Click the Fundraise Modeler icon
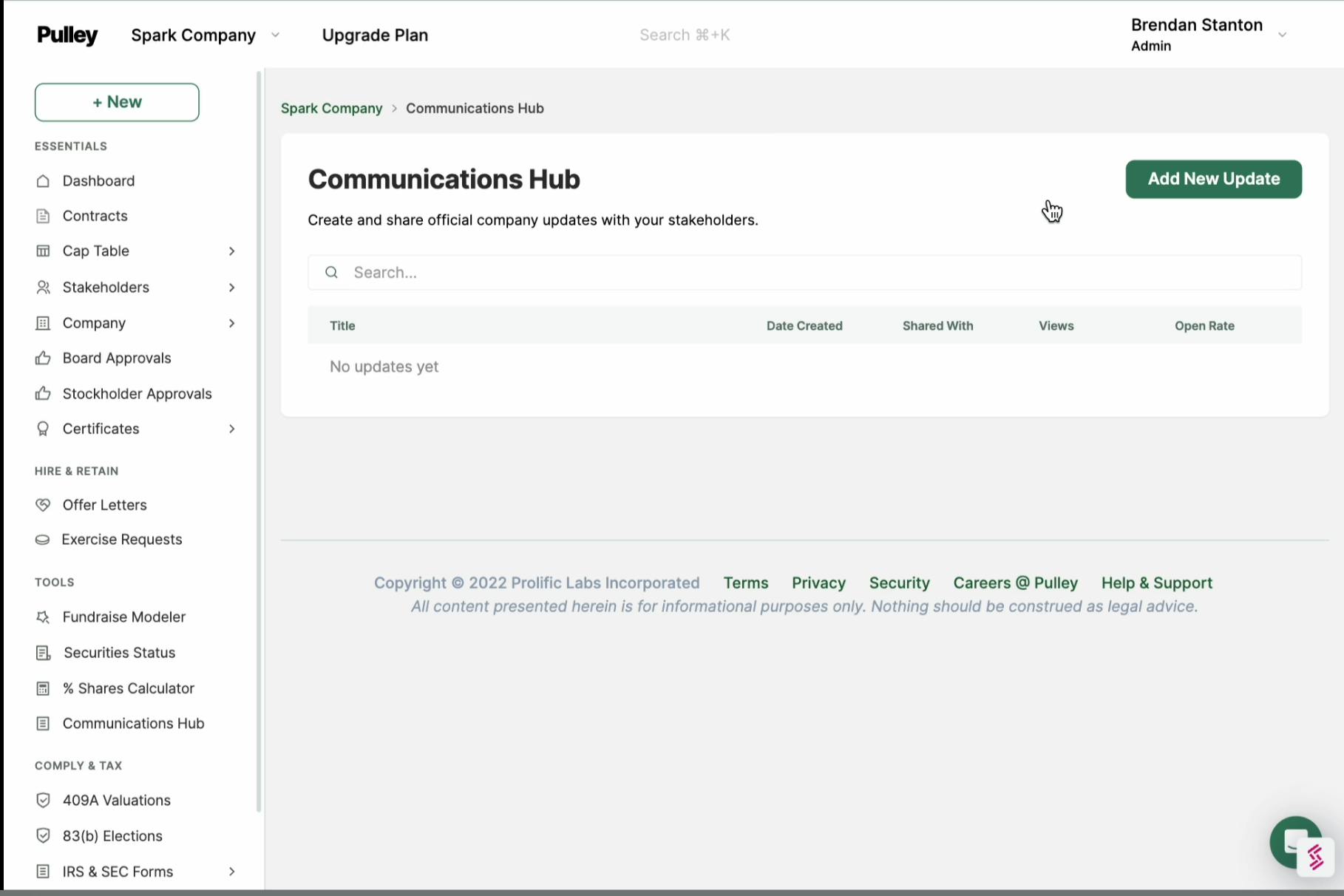 tap(43, 617)
